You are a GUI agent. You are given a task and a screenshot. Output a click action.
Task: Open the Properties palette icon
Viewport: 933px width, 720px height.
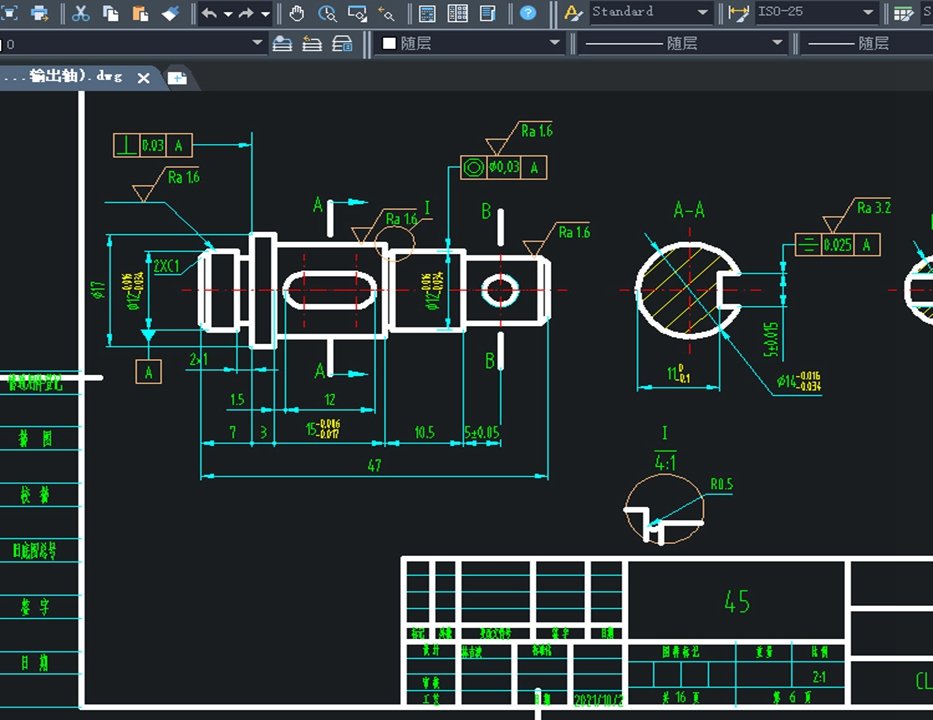(x=427, y=12)
